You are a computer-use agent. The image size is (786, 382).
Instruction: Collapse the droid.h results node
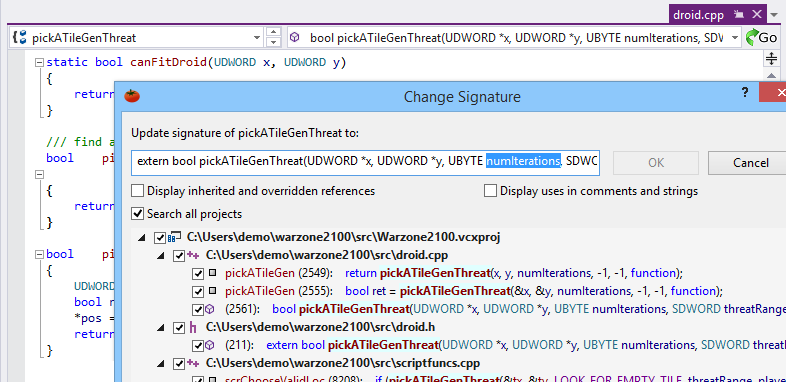[x=161, y=328]
